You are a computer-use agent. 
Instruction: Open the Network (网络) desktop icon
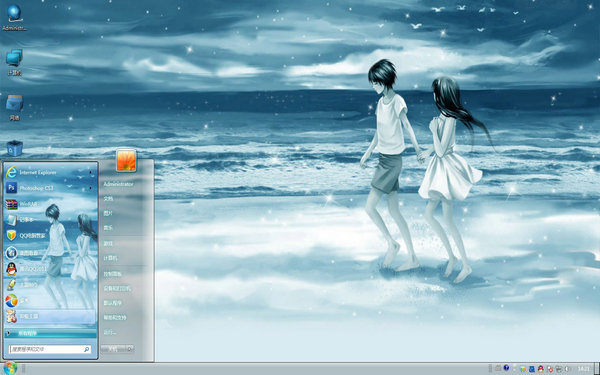pos(14,108)
